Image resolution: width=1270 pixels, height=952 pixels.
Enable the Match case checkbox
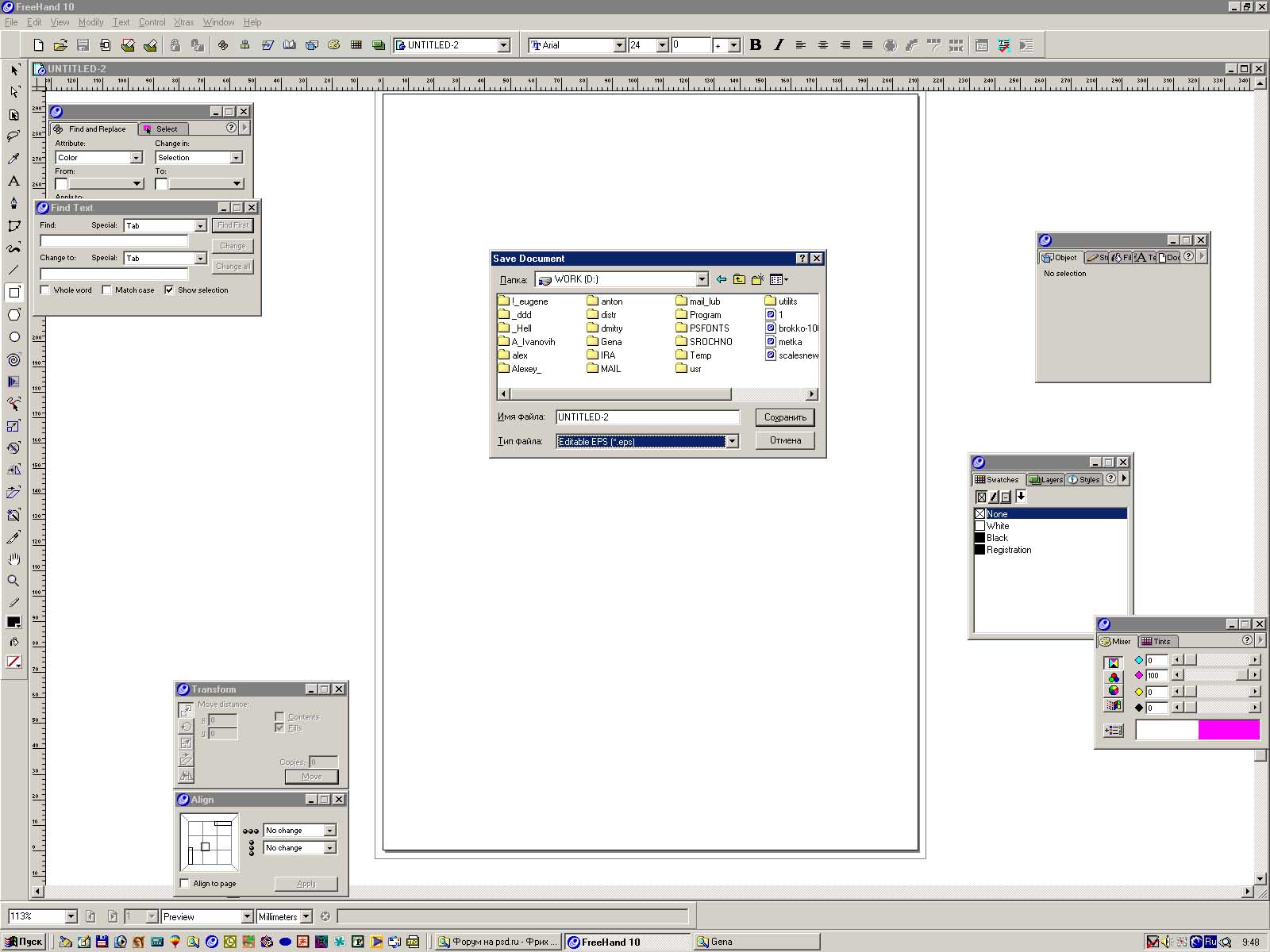[106, 290]
